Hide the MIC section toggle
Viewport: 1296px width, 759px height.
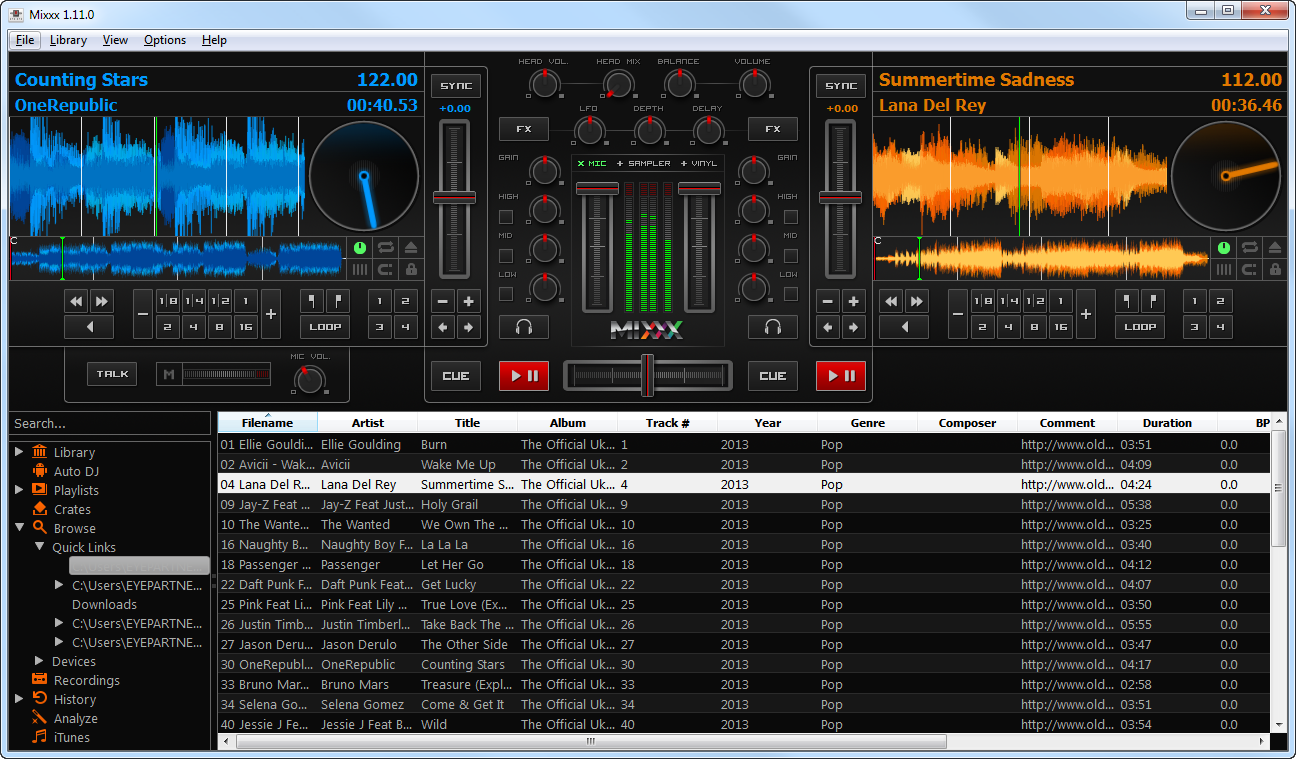[x=592, y=163]
